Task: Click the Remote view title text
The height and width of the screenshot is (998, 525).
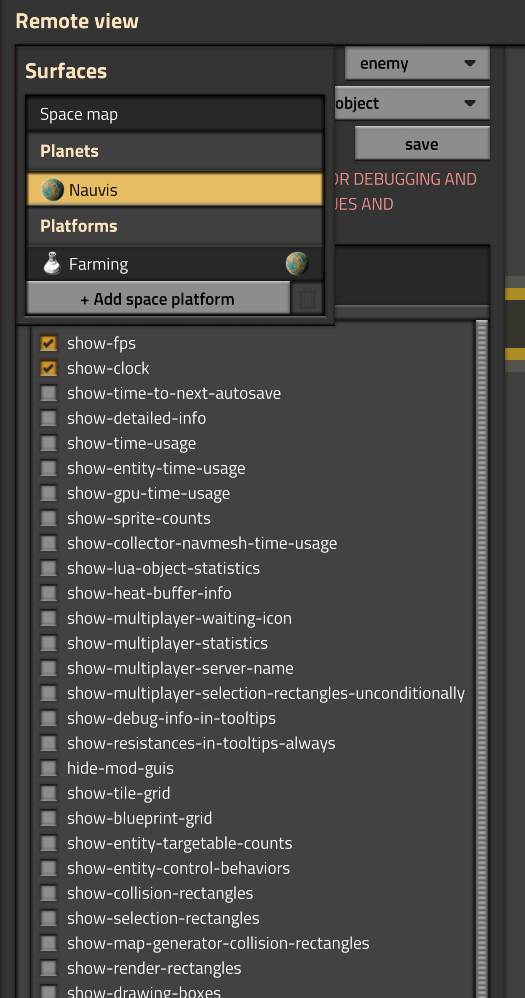Action: (x=77, y=21)
